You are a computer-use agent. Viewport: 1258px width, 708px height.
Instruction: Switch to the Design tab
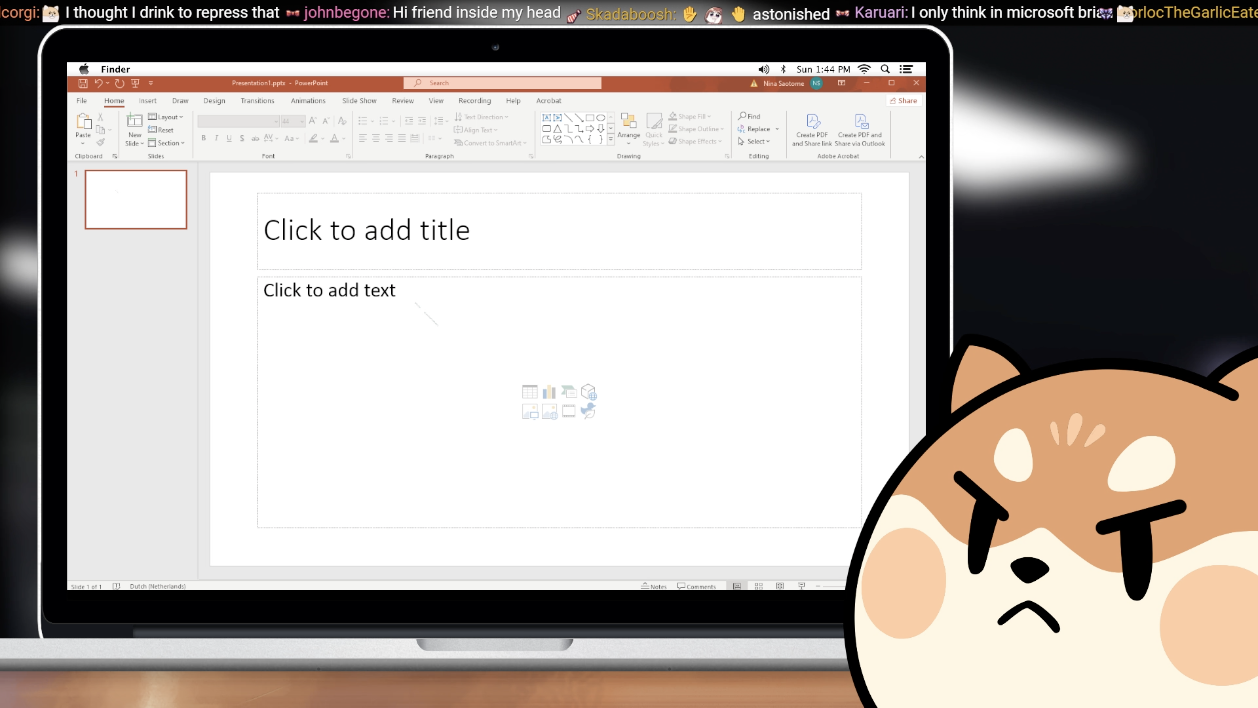coord(214,101)
